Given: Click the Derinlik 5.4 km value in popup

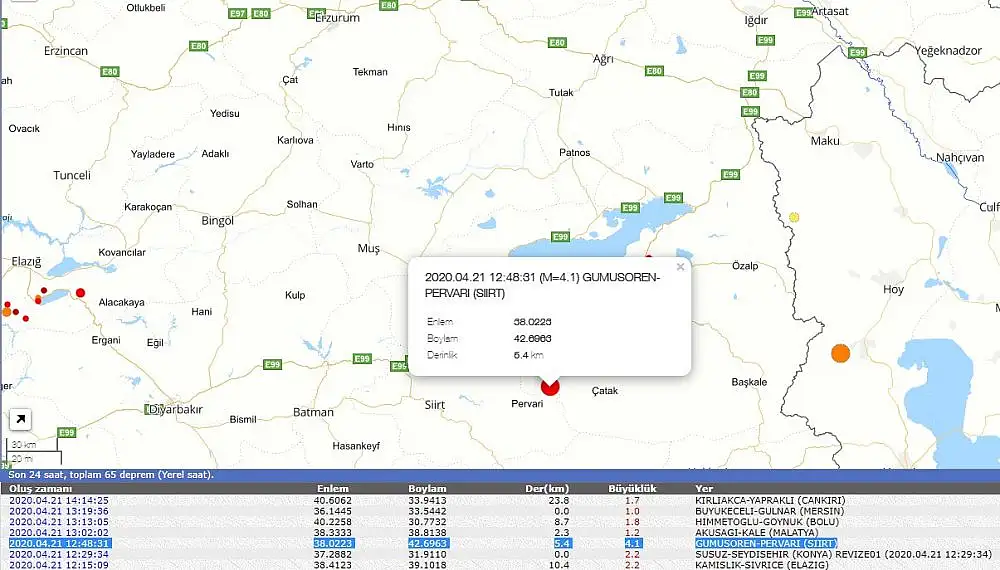Looking at the screenshot, I should click(529, 355).
